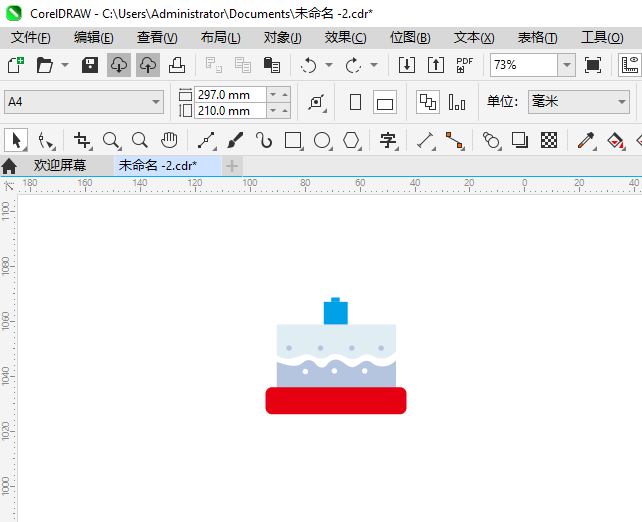Select the Zoom magnifier tool
642x522 pixels.
[112, 140]
